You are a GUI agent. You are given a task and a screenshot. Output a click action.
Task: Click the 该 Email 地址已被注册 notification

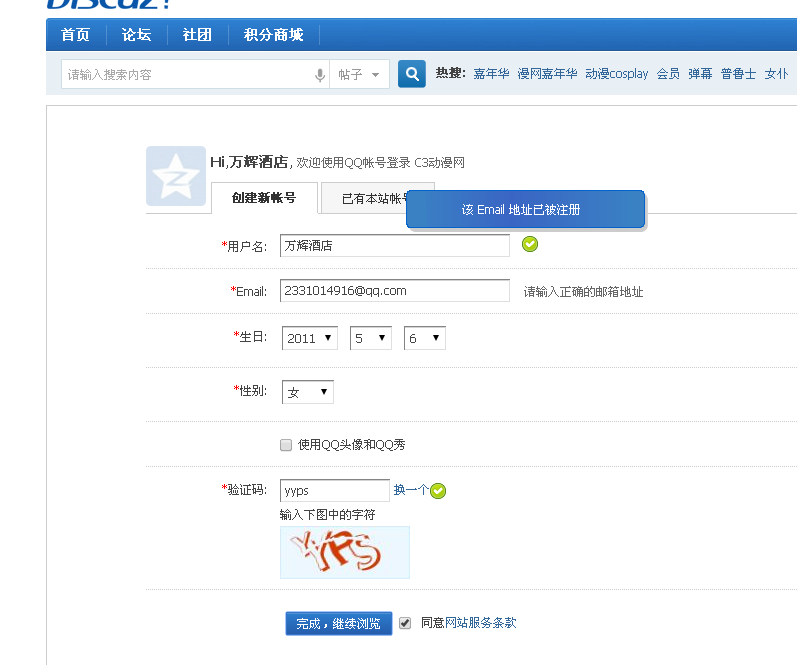525,209
